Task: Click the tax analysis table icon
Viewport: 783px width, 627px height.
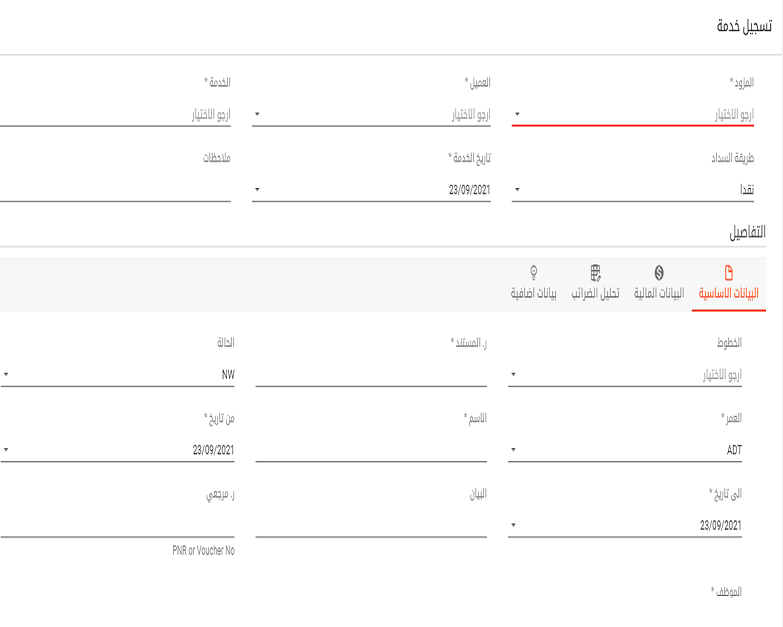Action: 595,272
